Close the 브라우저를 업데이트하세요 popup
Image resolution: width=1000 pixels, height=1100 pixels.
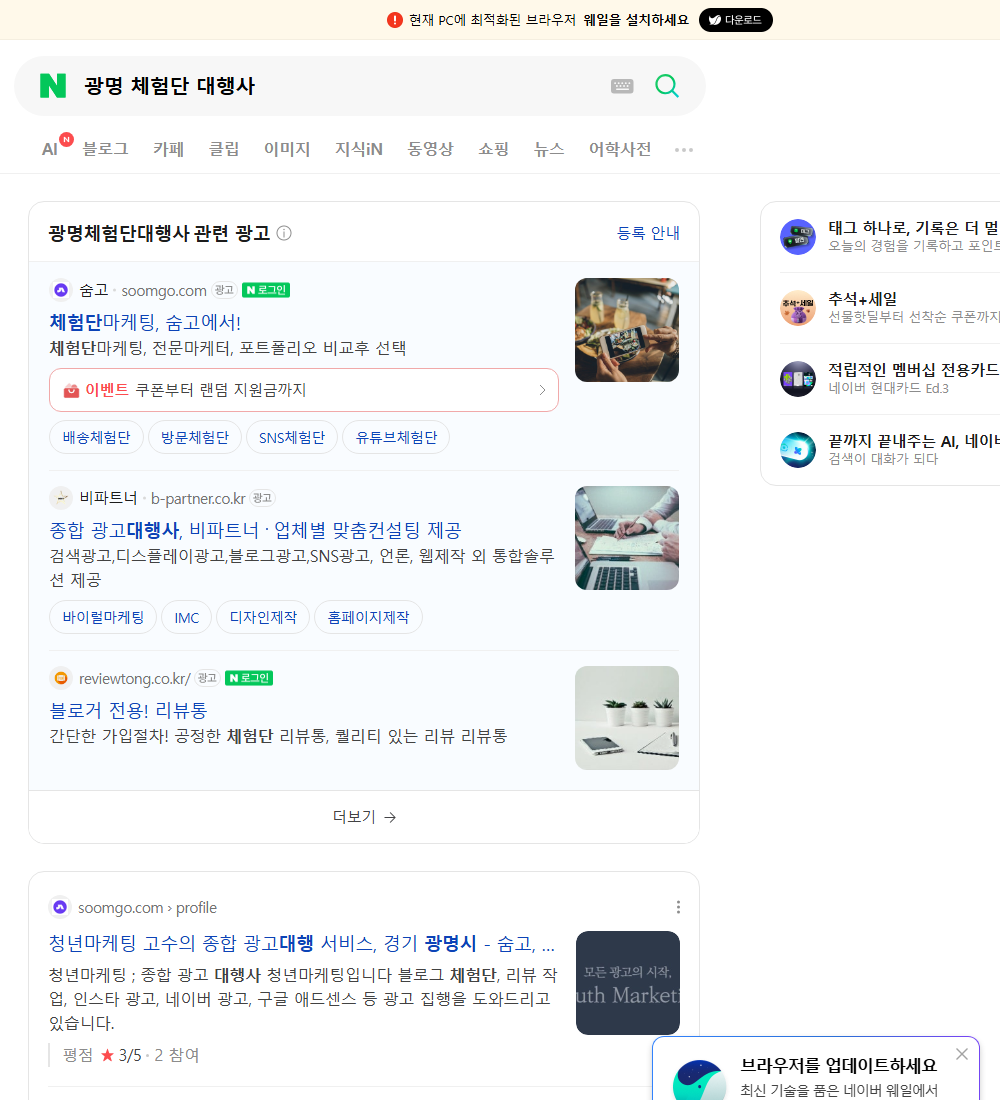pos(961,1054)
